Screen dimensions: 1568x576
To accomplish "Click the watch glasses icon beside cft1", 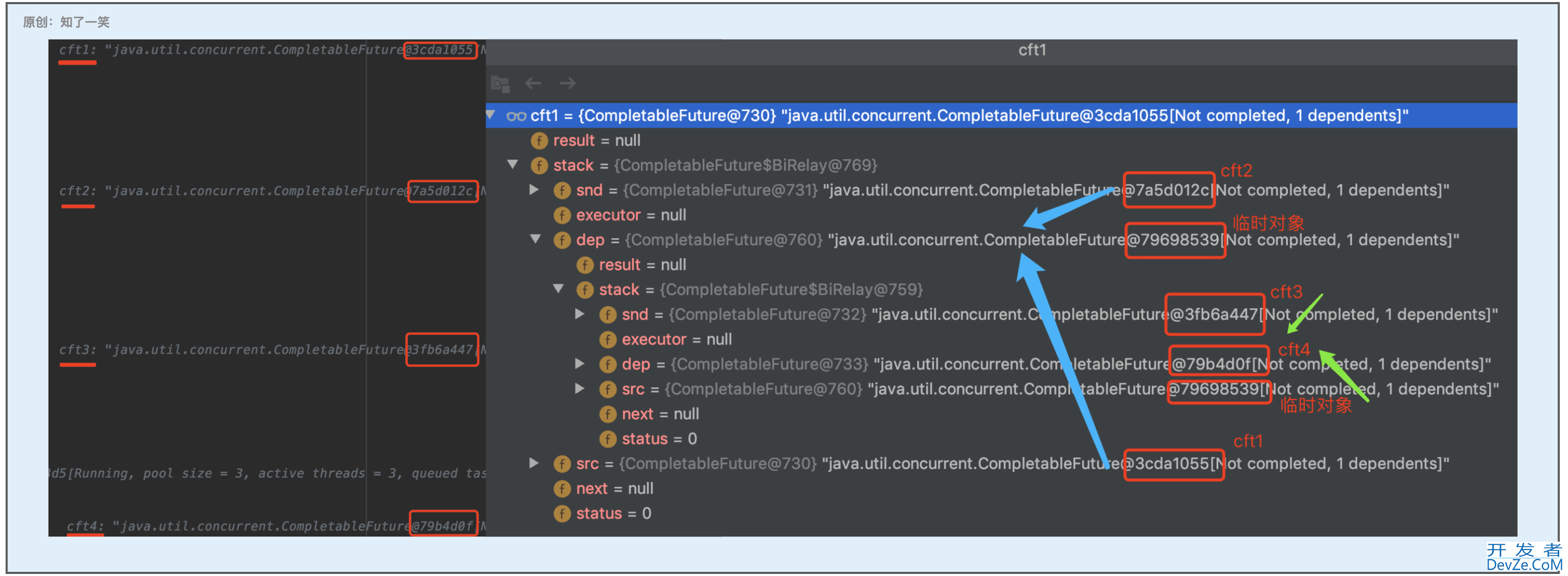I will (516, 116).
